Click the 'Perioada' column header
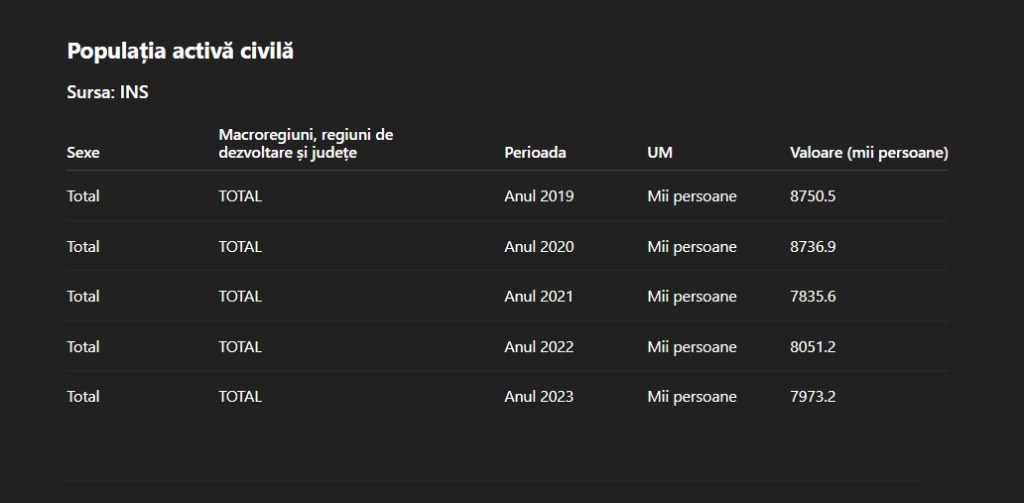 535,153
